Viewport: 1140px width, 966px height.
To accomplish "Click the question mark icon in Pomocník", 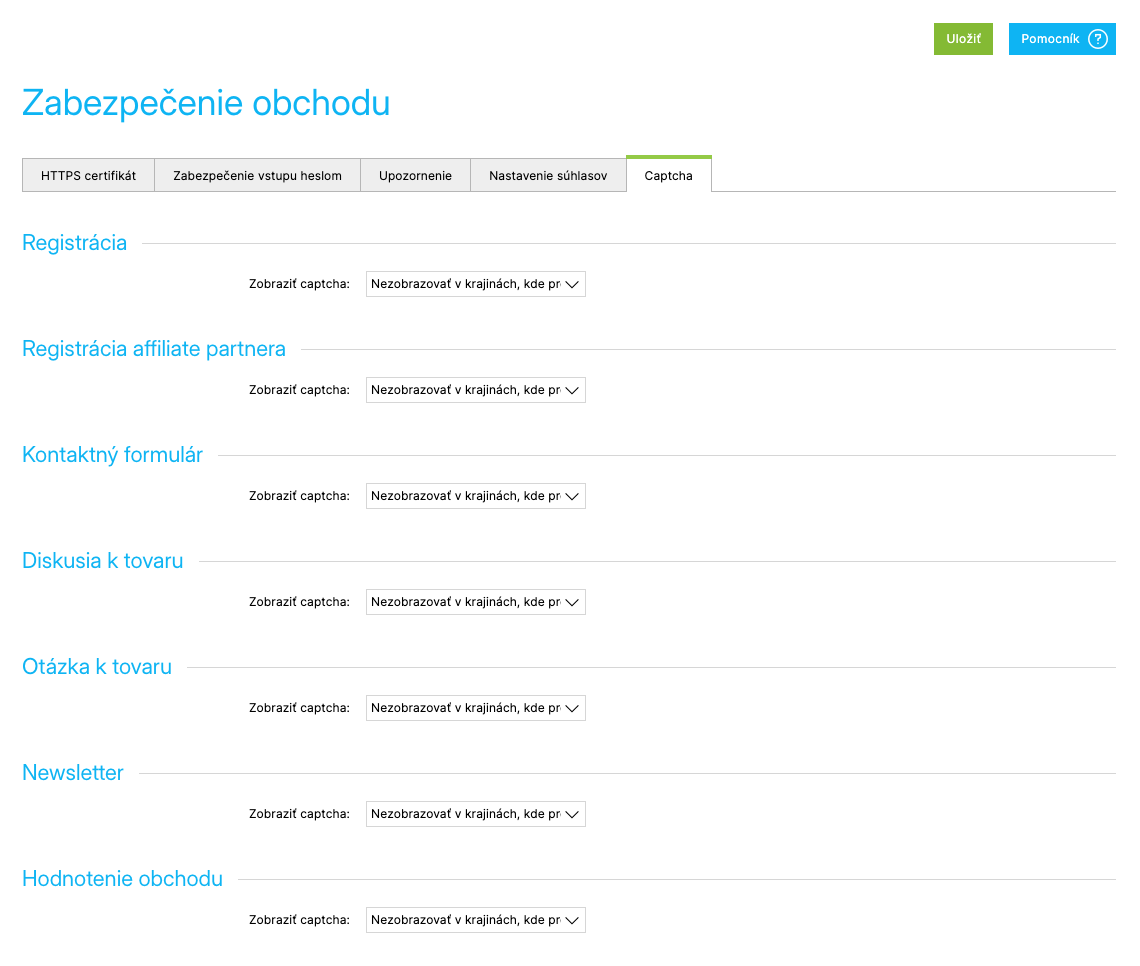I will [1097, 39].
